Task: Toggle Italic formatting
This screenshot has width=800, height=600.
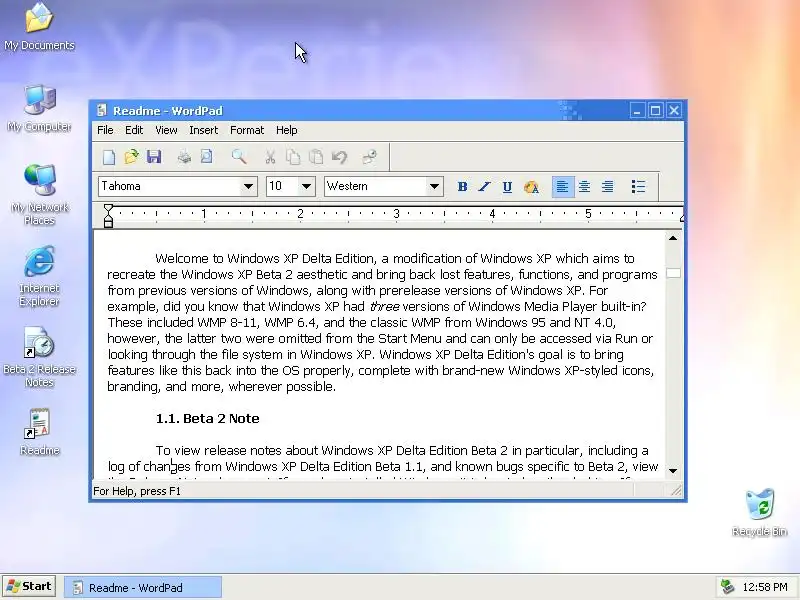Action: 484,187
